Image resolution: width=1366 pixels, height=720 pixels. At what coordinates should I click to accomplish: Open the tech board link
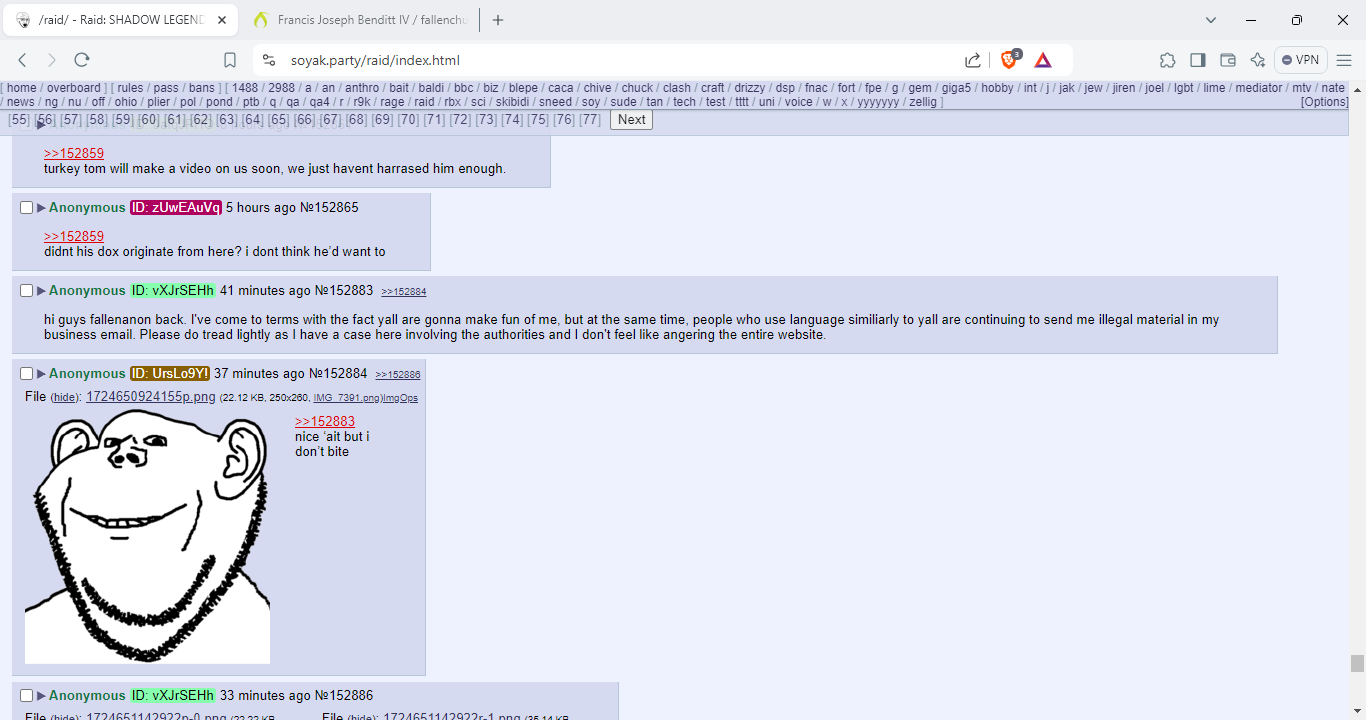[x=684, y=102]
